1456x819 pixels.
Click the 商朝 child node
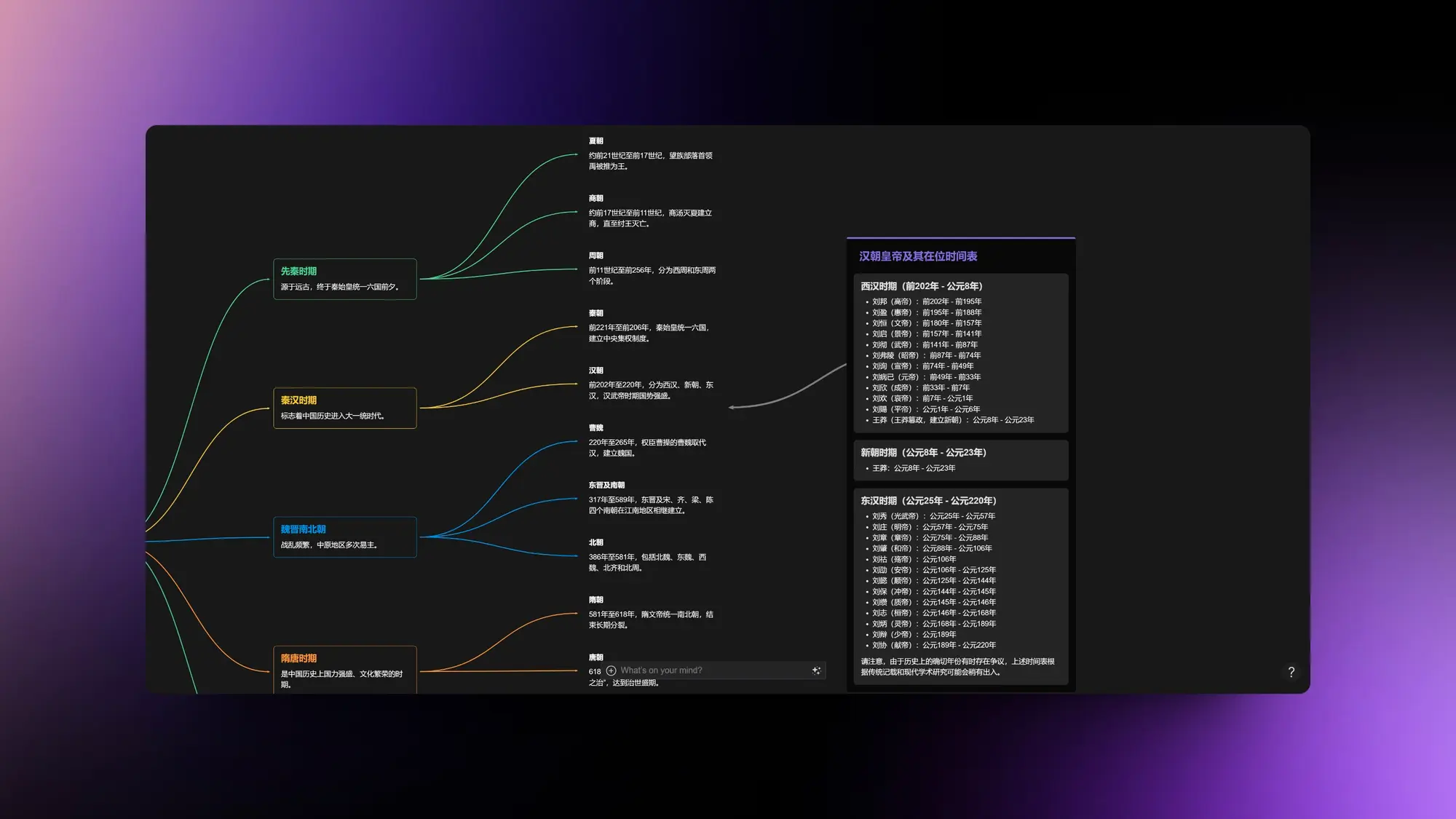[x=650, y=212]
